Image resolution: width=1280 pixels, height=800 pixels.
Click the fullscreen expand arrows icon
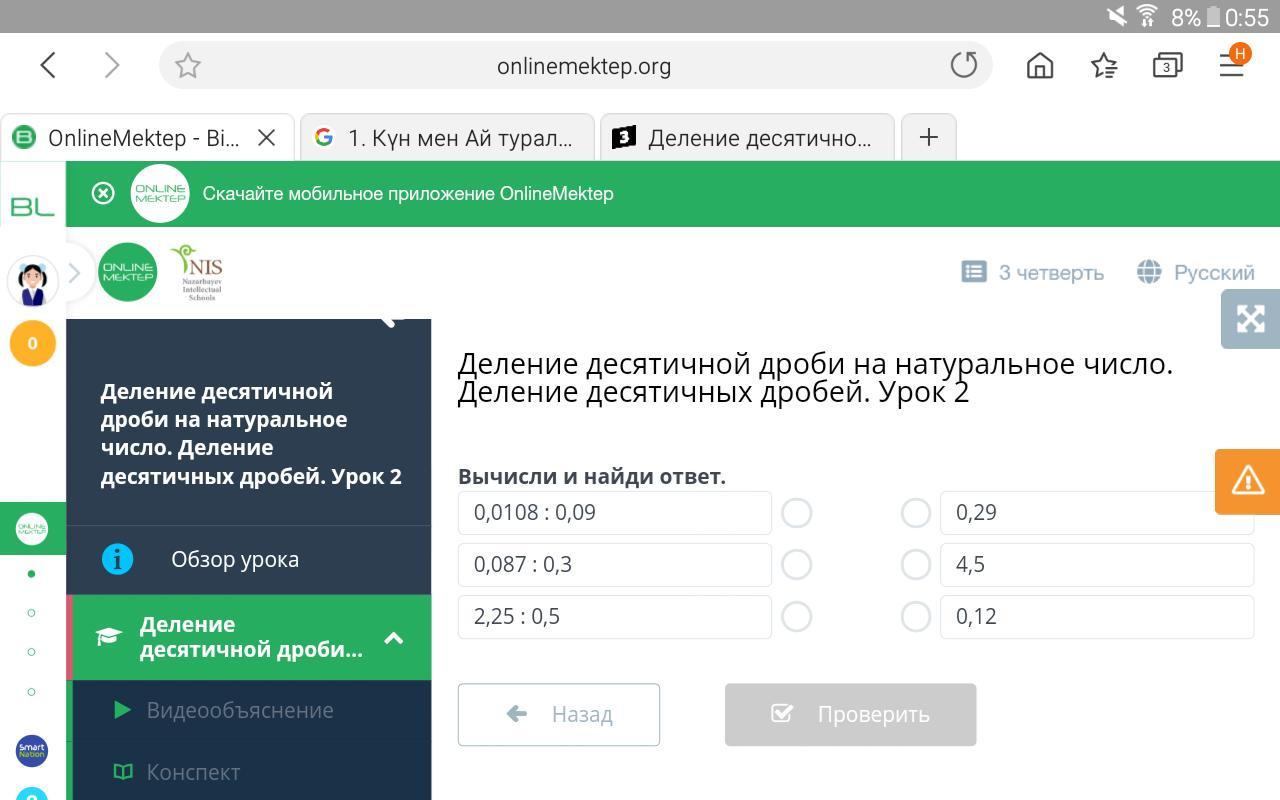point(1250,319)
